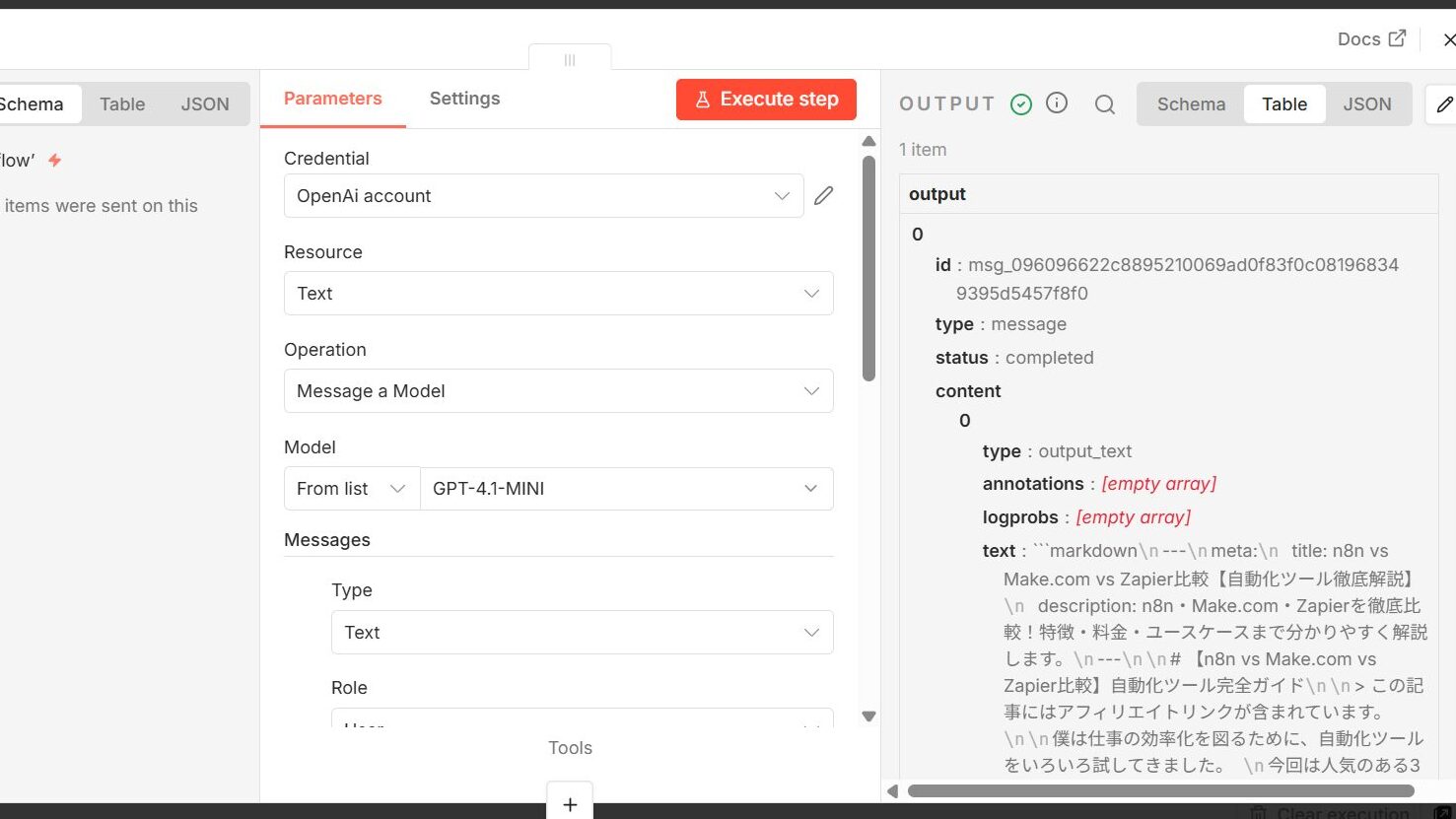Click the edit credential pencil icon
The width and height of the screenshot is (1456, 819).
tap(823, 196)
